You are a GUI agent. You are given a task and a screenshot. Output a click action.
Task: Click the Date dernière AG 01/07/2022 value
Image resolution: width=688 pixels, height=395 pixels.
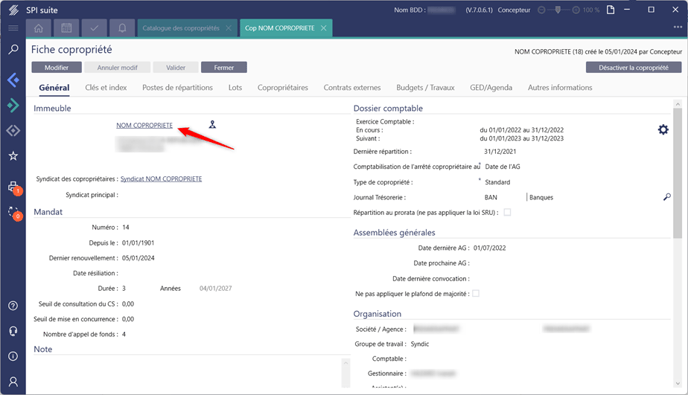[x=490, y=248]
